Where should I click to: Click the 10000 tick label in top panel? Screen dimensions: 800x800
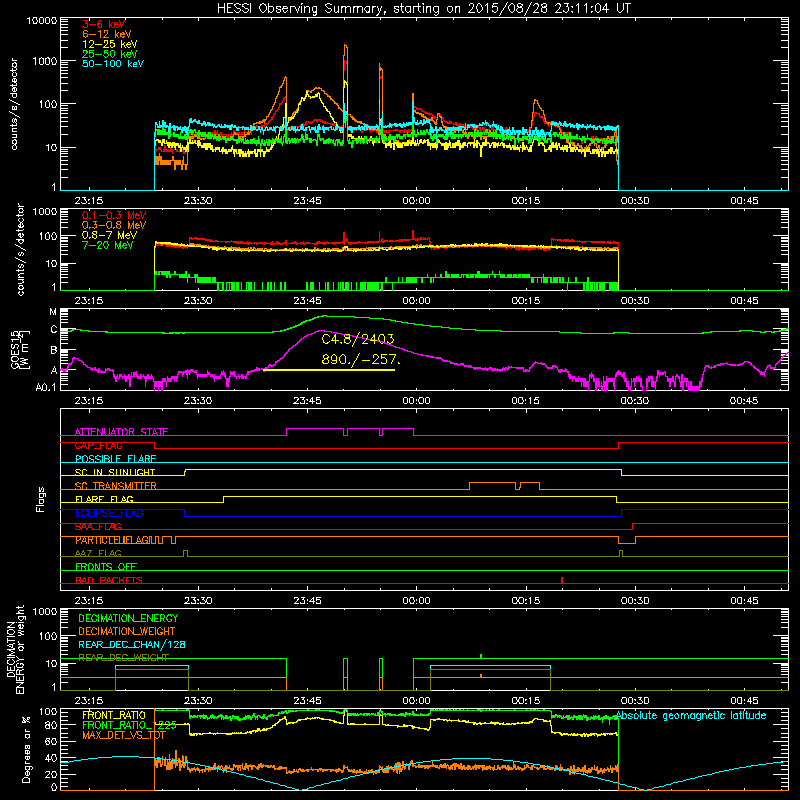[42, 20]
